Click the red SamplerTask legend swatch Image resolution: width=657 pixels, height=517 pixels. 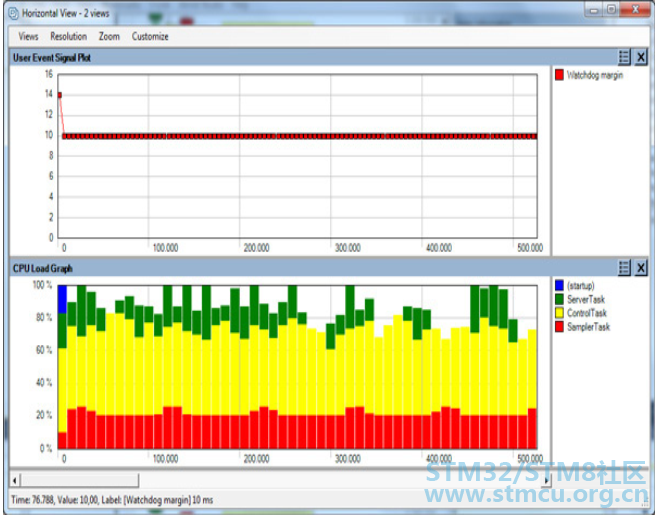point(559,327)
